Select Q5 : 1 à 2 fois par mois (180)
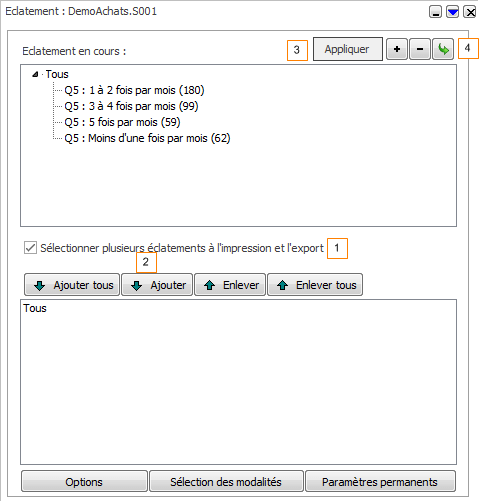Screen dimensions: 479x501 point(134,90)
